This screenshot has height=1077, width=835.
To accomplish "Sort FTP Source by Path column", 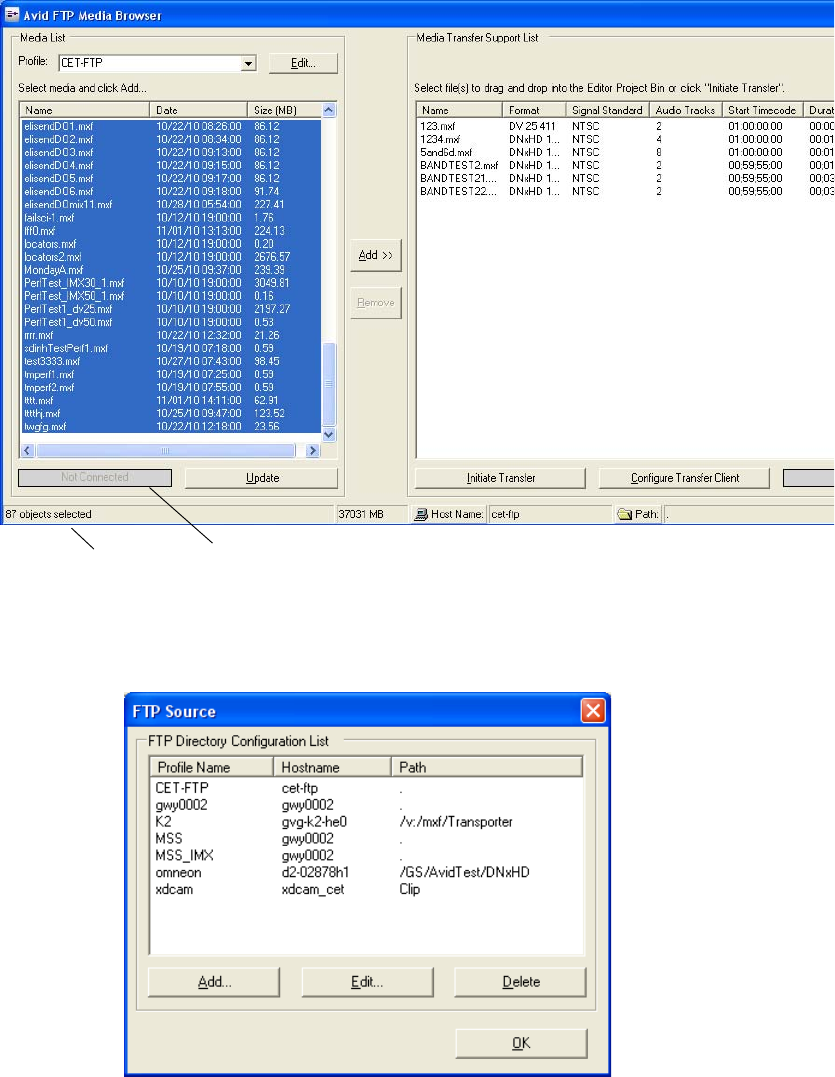I will click(487, 767).
